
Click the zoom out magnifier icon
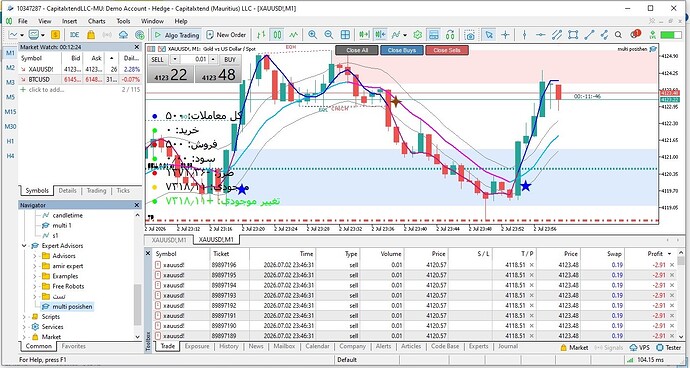pos(329,35)
